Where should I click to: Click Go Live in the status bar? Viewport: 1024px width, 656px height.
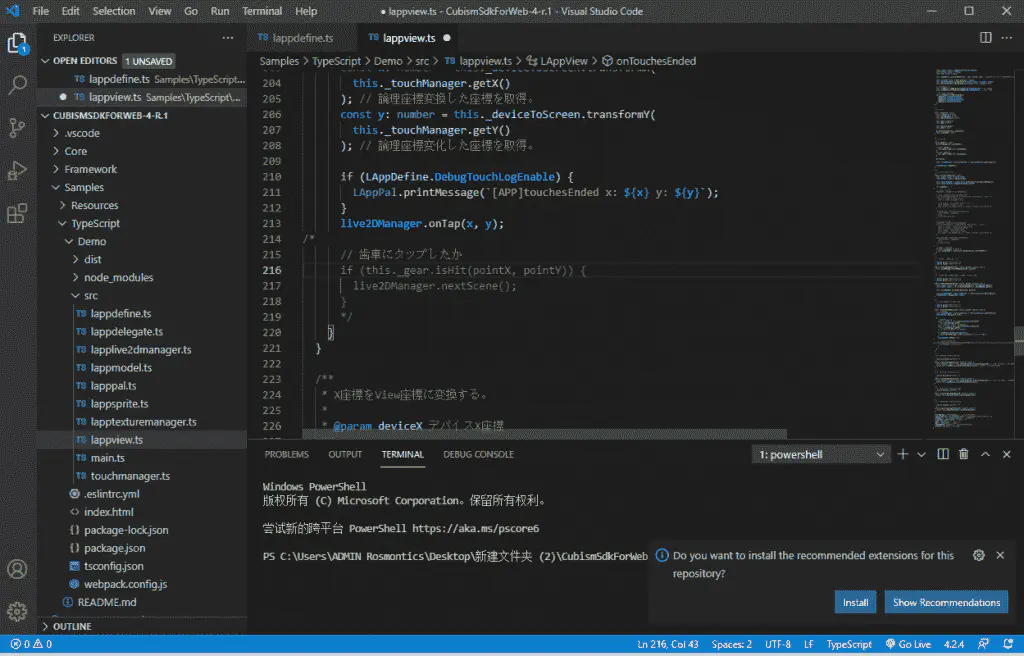(908, 644)
